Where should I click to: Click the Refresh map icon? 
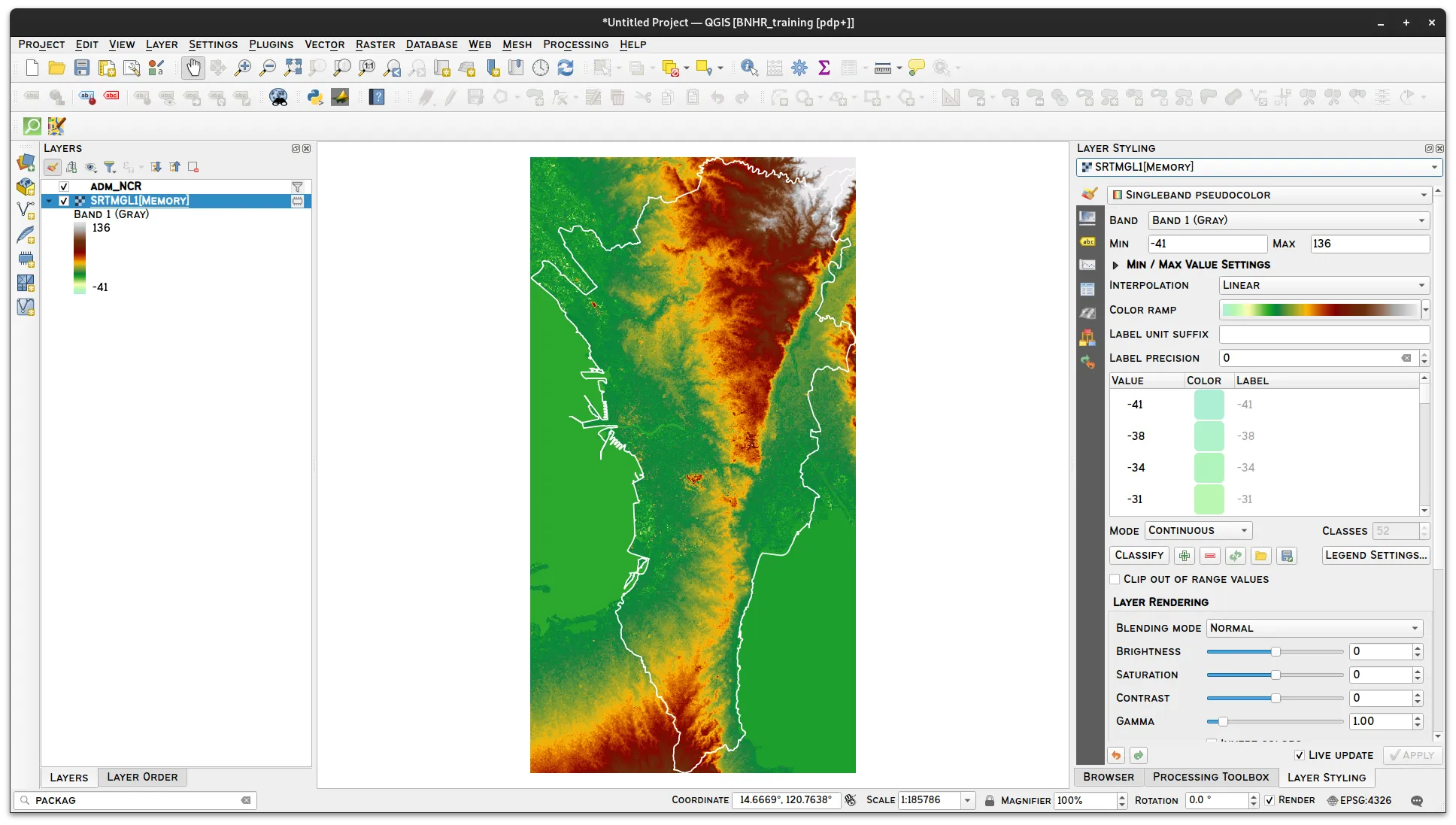[x=566, y=68]
